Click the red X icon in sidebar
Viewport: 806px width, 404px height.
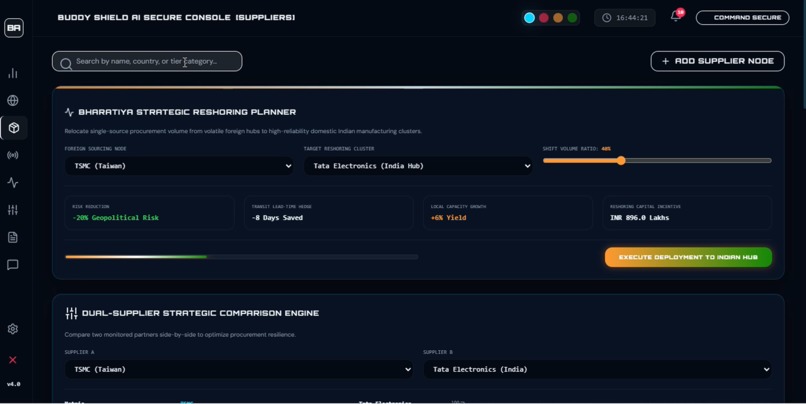coord(13,360)
